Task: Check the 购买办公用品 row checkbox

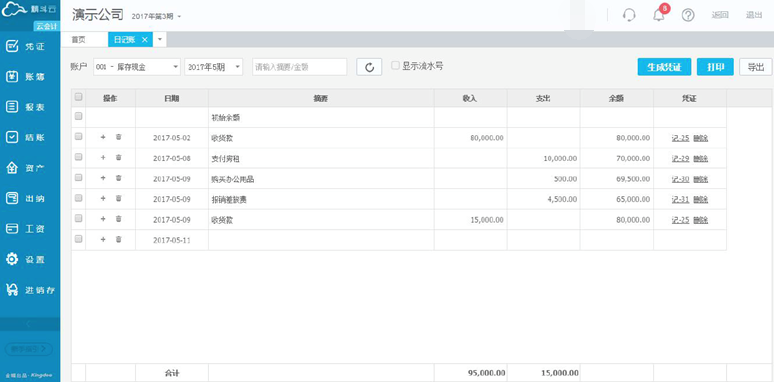Action: [78, 177]
